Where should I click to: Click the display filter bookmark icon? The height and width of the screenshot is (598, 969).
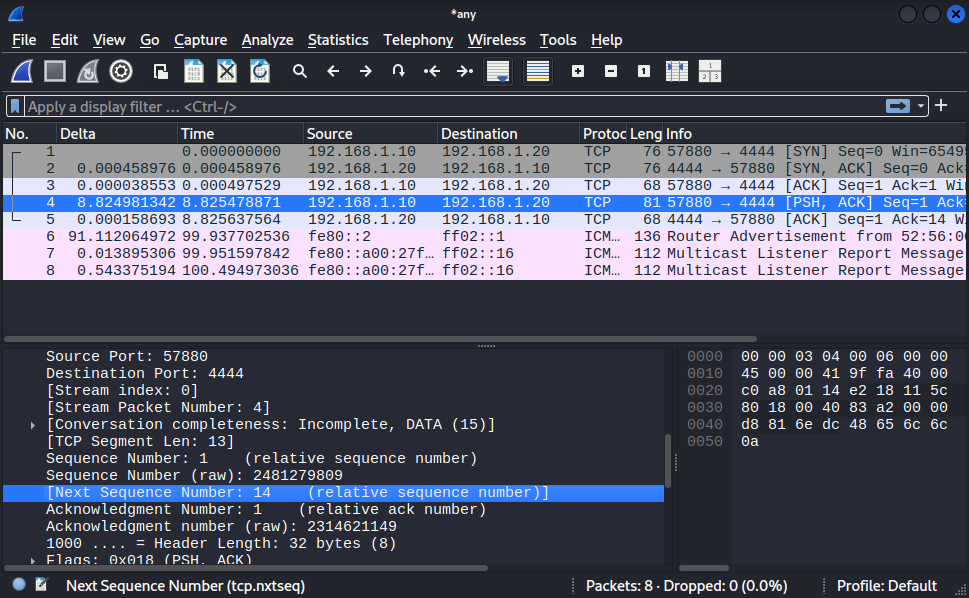[x=15, y=106]
